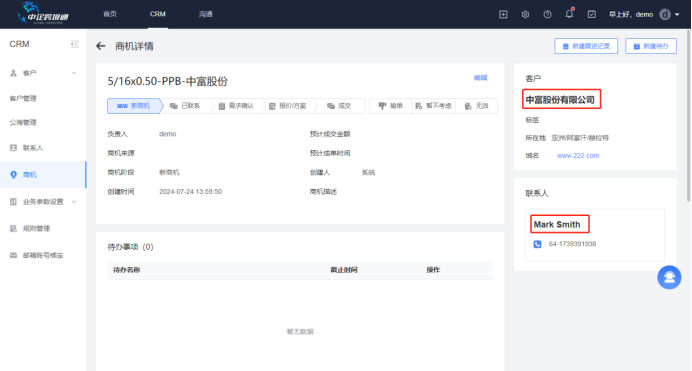
Task: Click the page vertical scrollbar
Action: [x=688, y=115]
